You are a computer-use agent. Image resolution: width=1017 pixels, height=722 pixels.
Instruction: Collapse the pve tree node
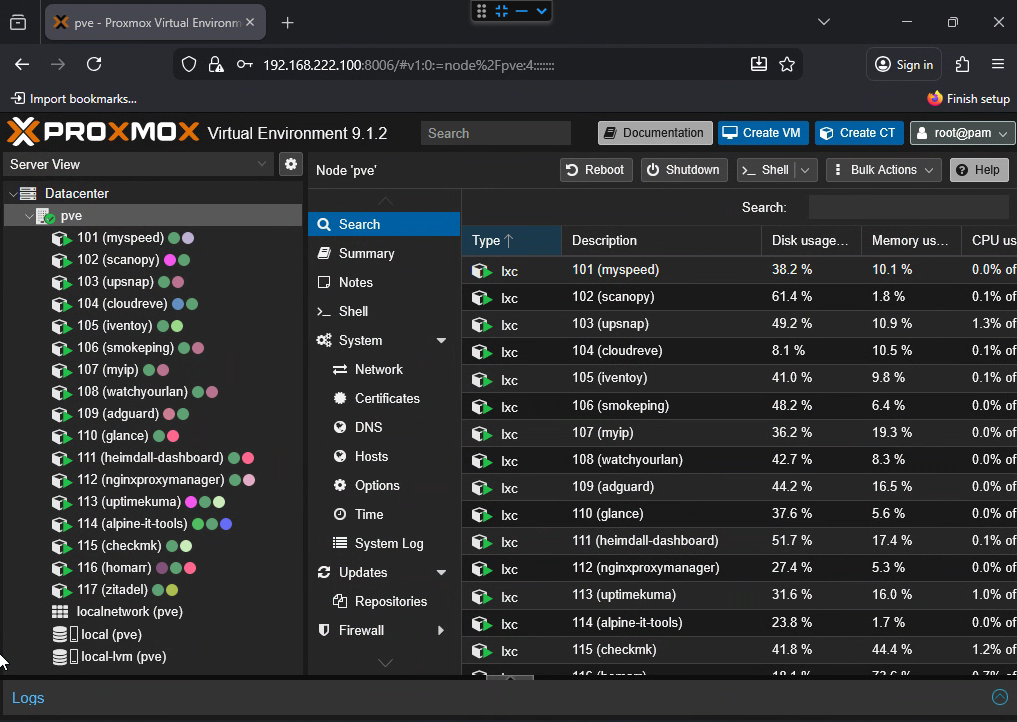29,216
